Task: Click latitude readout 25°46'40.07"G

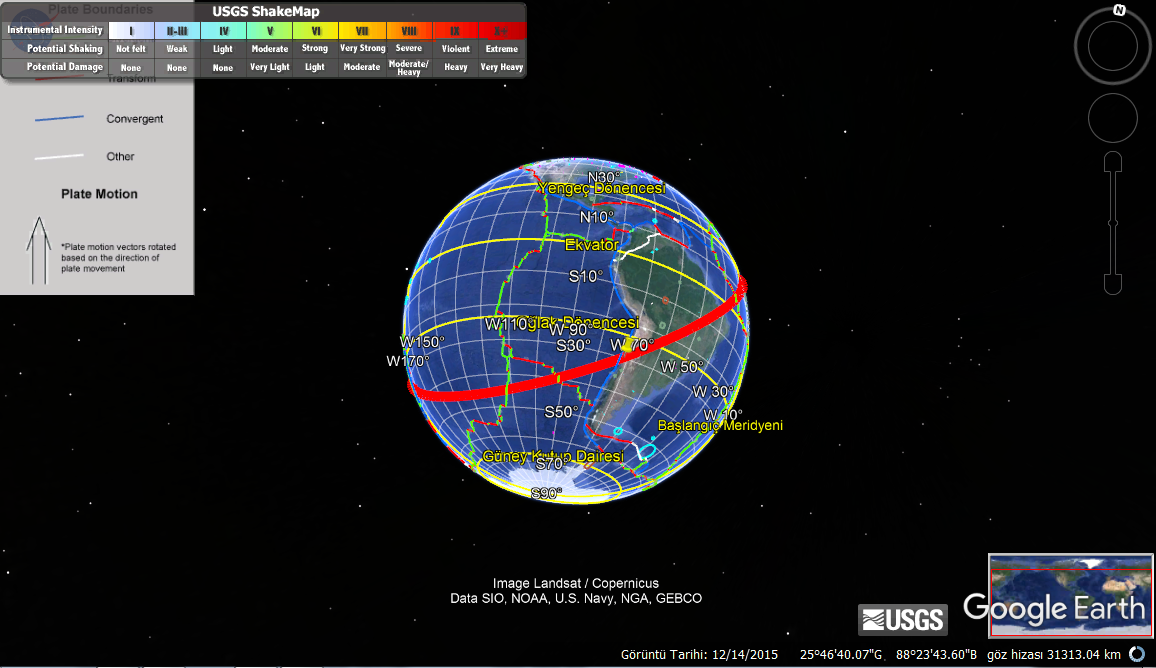Action: [840, 654]
